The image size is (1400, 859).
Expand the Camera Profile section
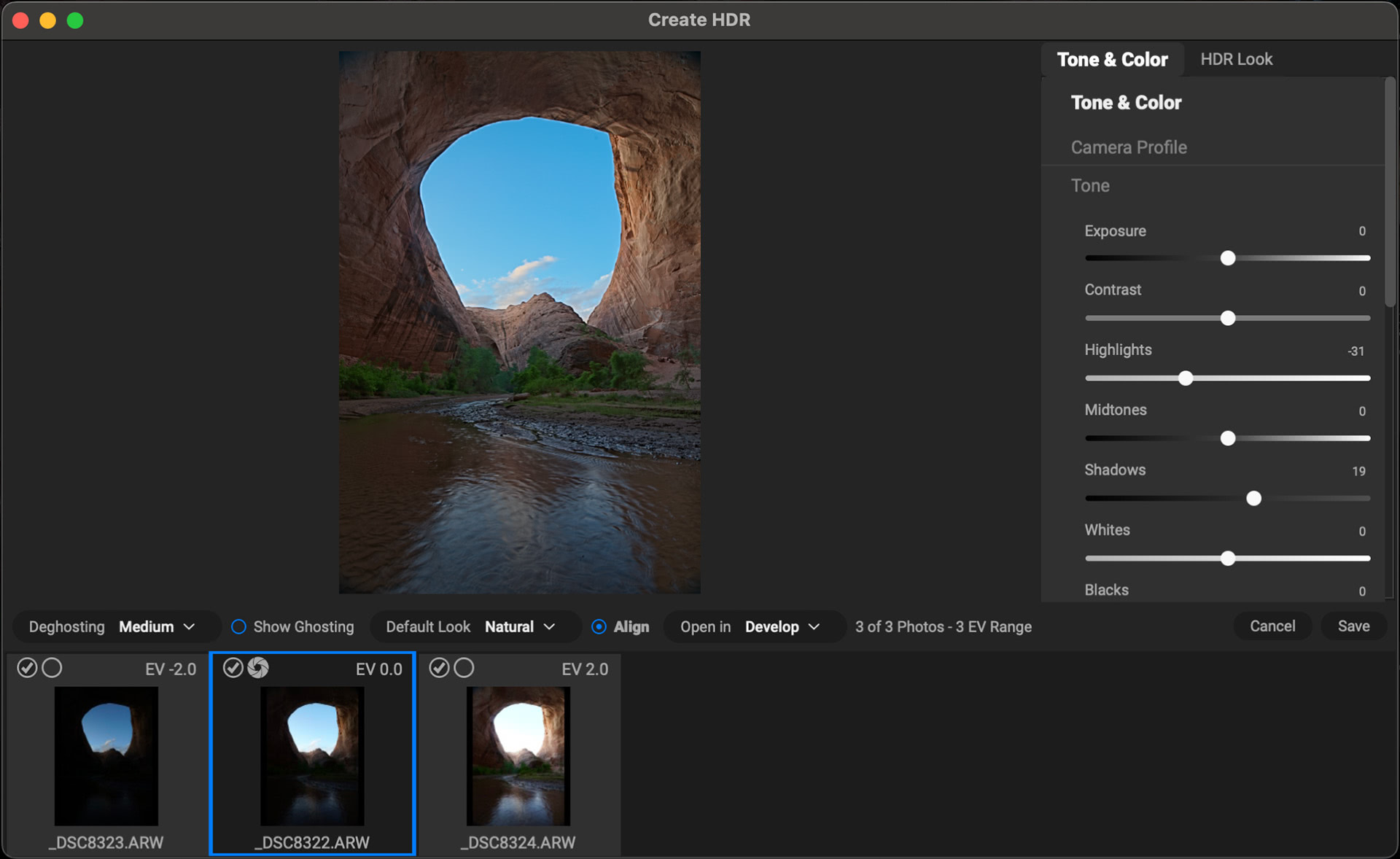click(x=1128, y=147)
